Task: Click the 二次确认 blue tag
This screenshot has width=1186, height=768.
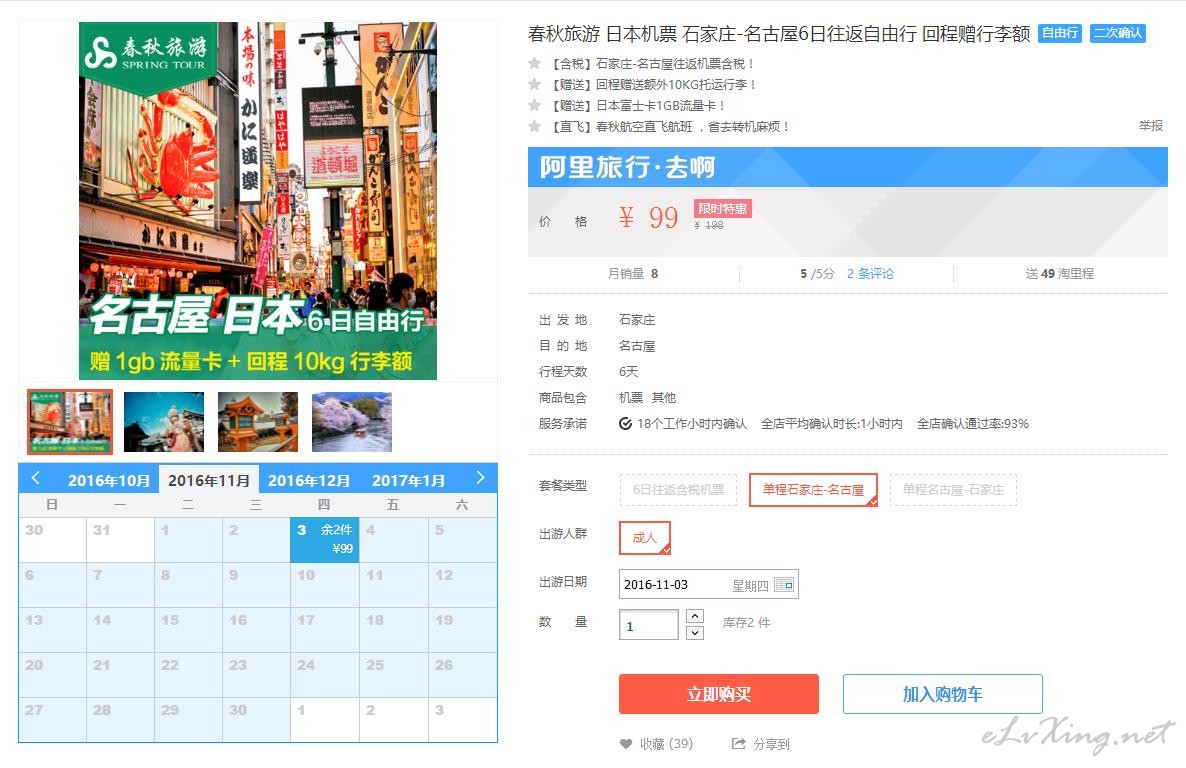Action: (1118, 33)
